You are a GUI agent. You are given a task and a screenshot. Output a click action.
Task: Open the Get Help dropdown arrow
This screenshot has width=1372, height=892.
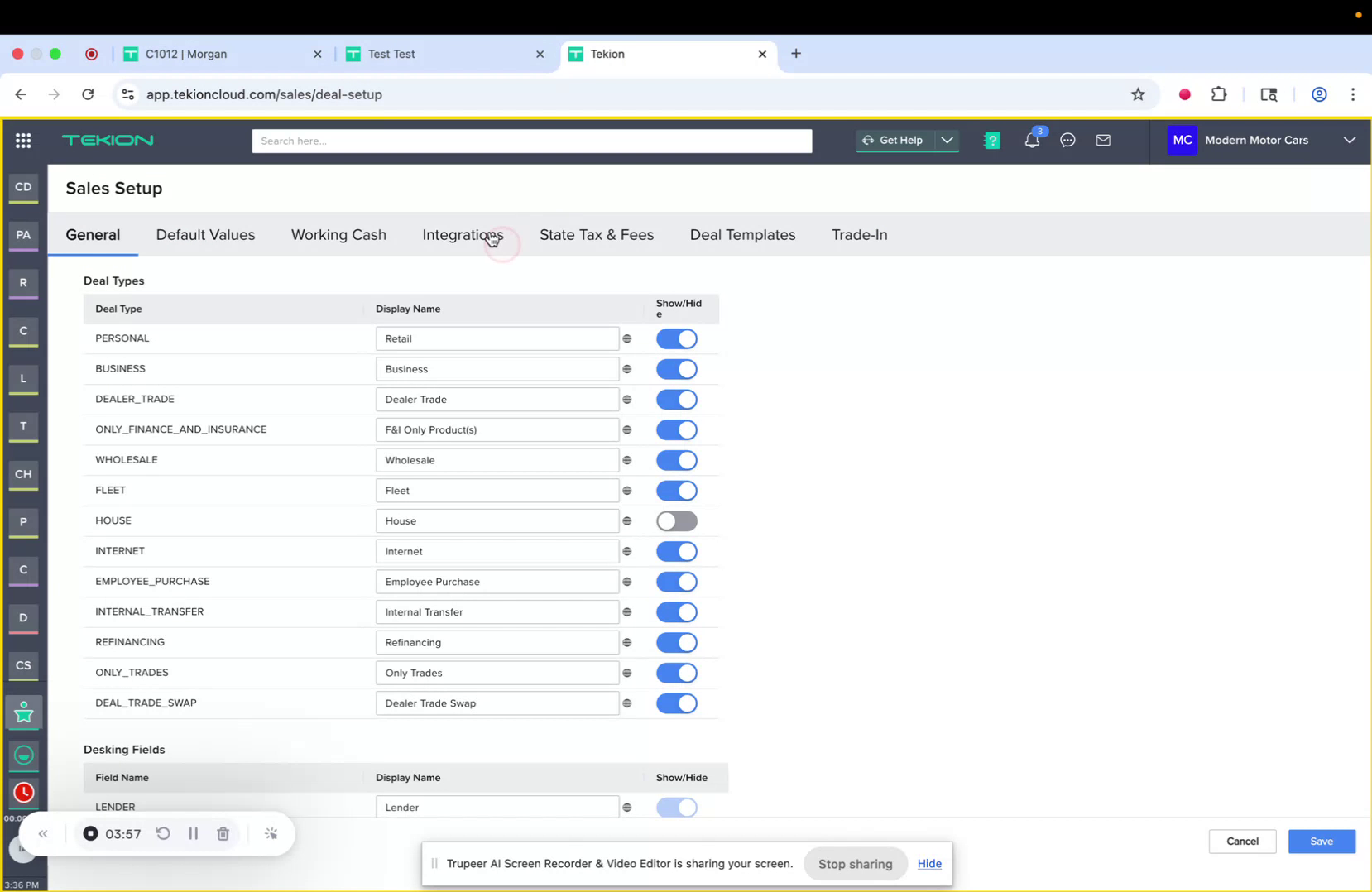tap(947, 141)
